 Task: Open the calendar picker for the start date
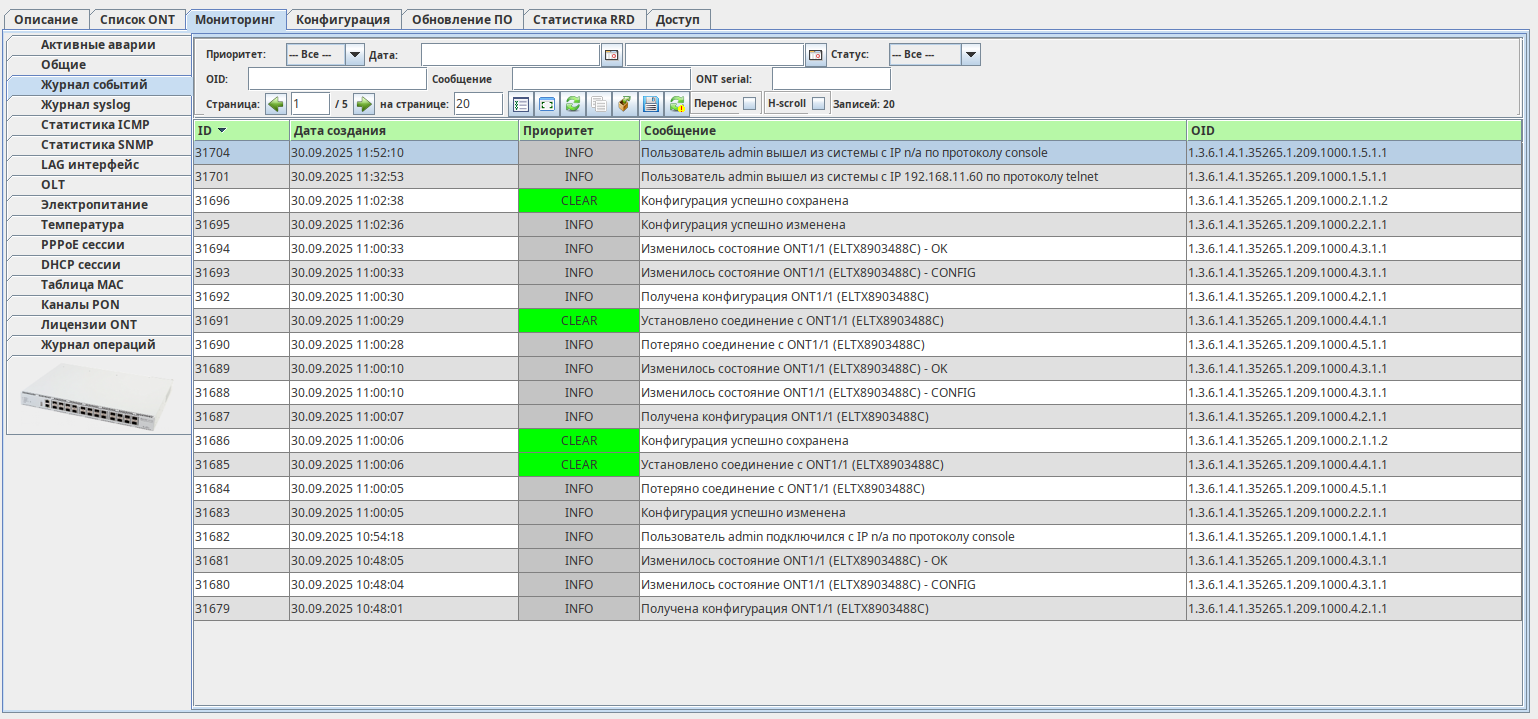(611, 55)
